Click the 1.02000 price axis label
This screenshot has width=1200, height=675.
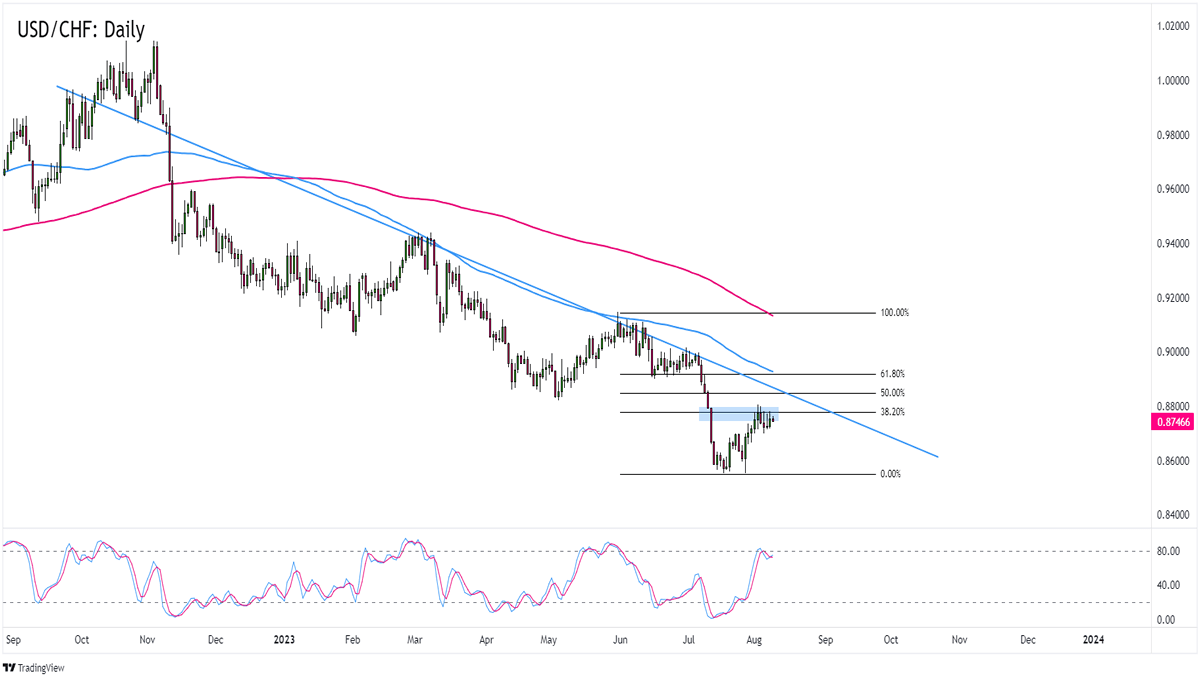[x=1167, y=25]
